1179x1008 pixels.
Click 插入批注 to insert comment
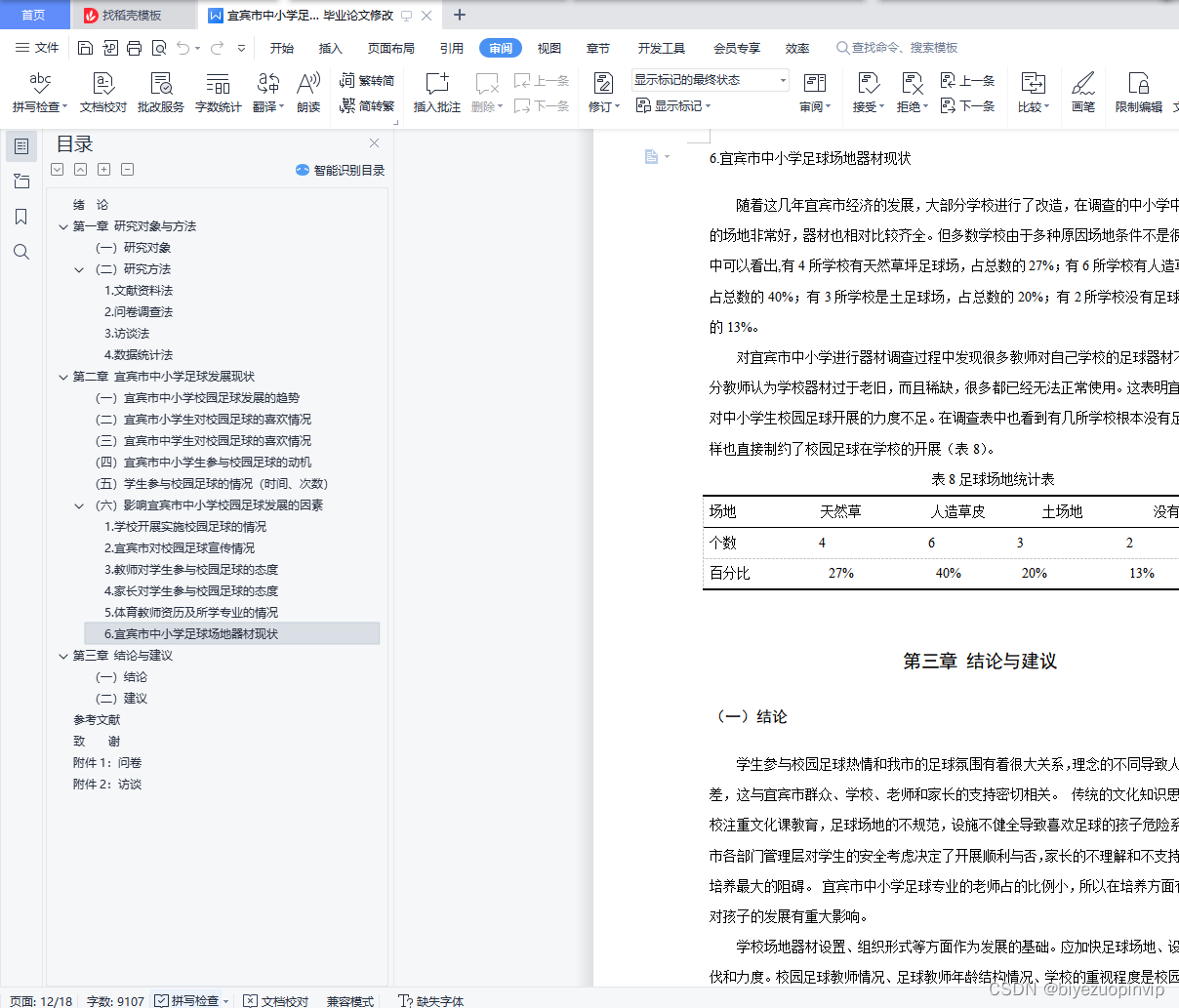tap(436, 93)
